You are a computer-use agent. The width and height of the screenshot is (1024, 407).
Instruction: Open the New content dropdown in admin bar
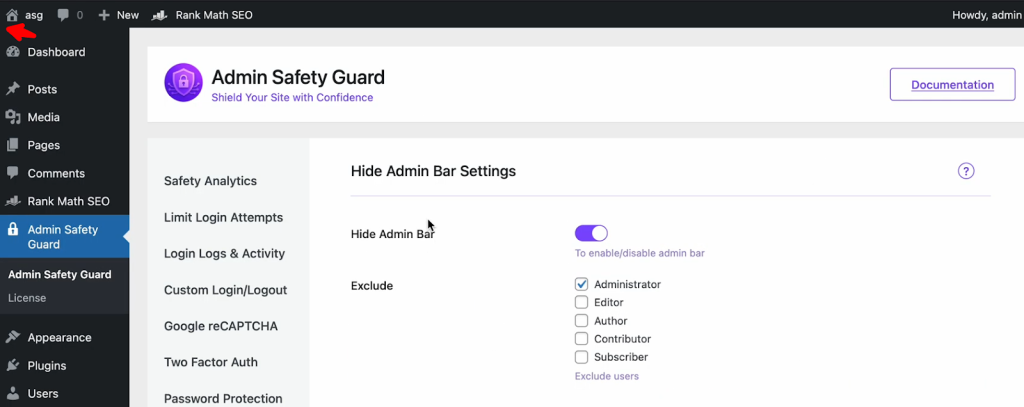click(x=119, y=15)
